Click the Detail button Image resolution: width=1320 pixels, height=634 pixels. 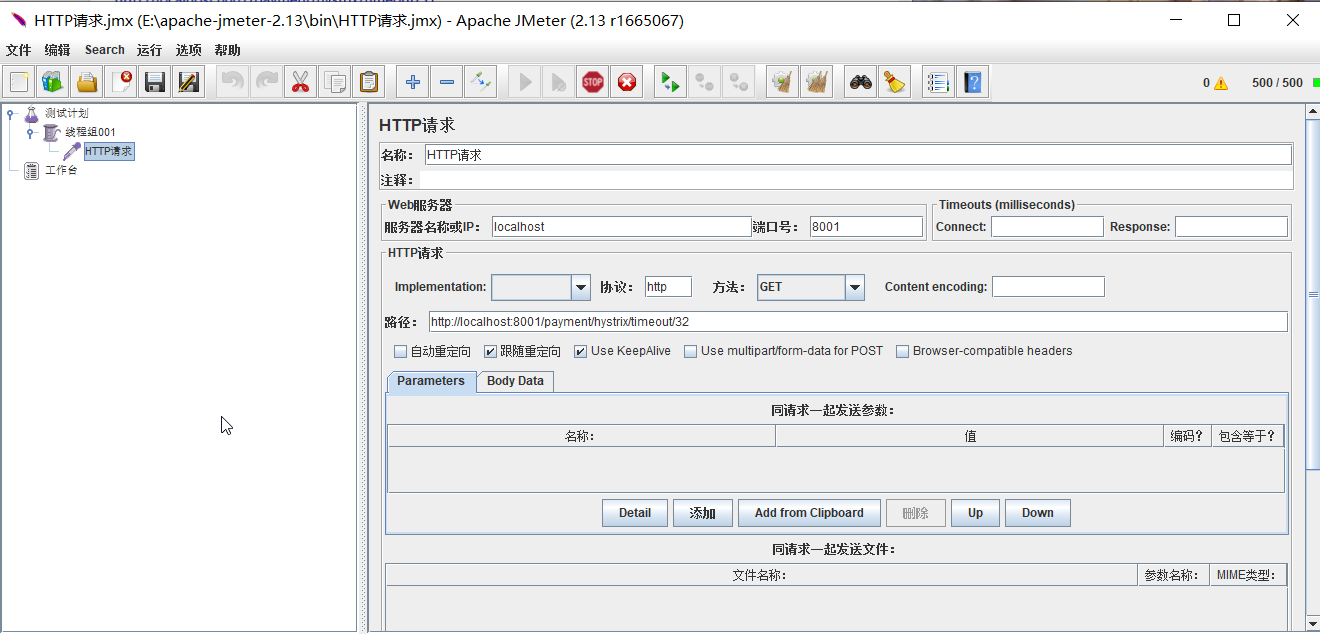(x=635, y=513)
